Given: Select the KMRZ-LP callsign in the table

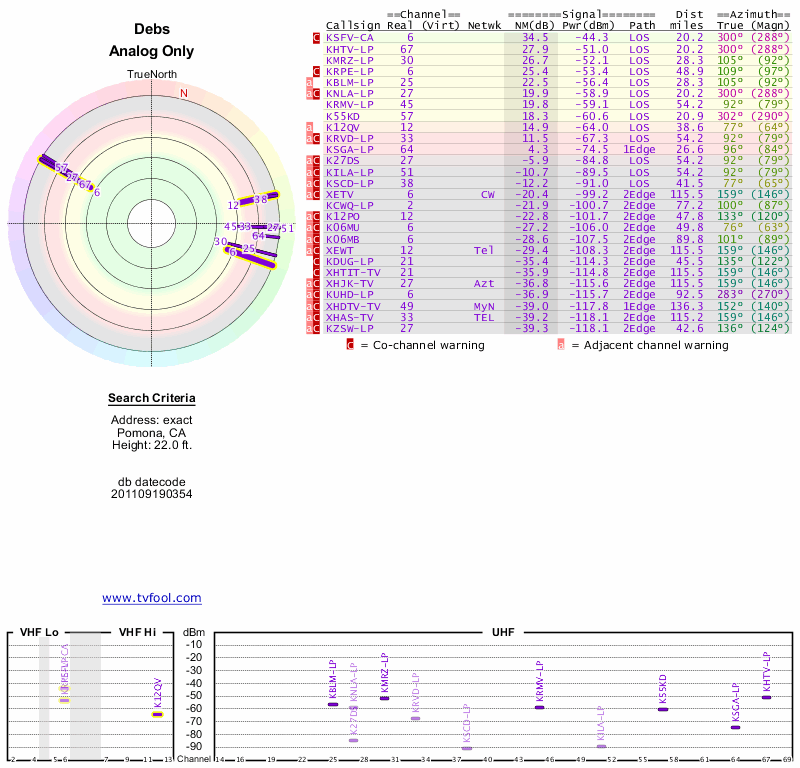Looking at the screenshot, I should 350,60.
